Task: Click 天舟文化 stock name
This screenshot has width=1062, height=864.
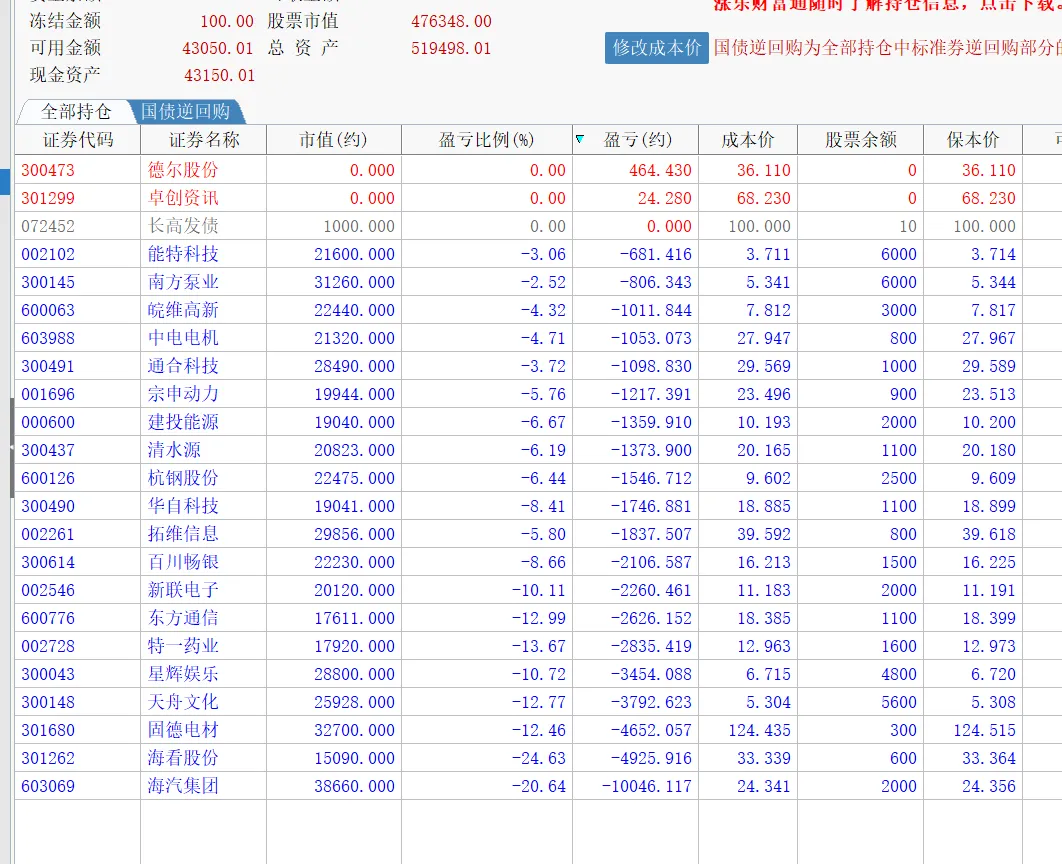Action: (x=183, y=702)
